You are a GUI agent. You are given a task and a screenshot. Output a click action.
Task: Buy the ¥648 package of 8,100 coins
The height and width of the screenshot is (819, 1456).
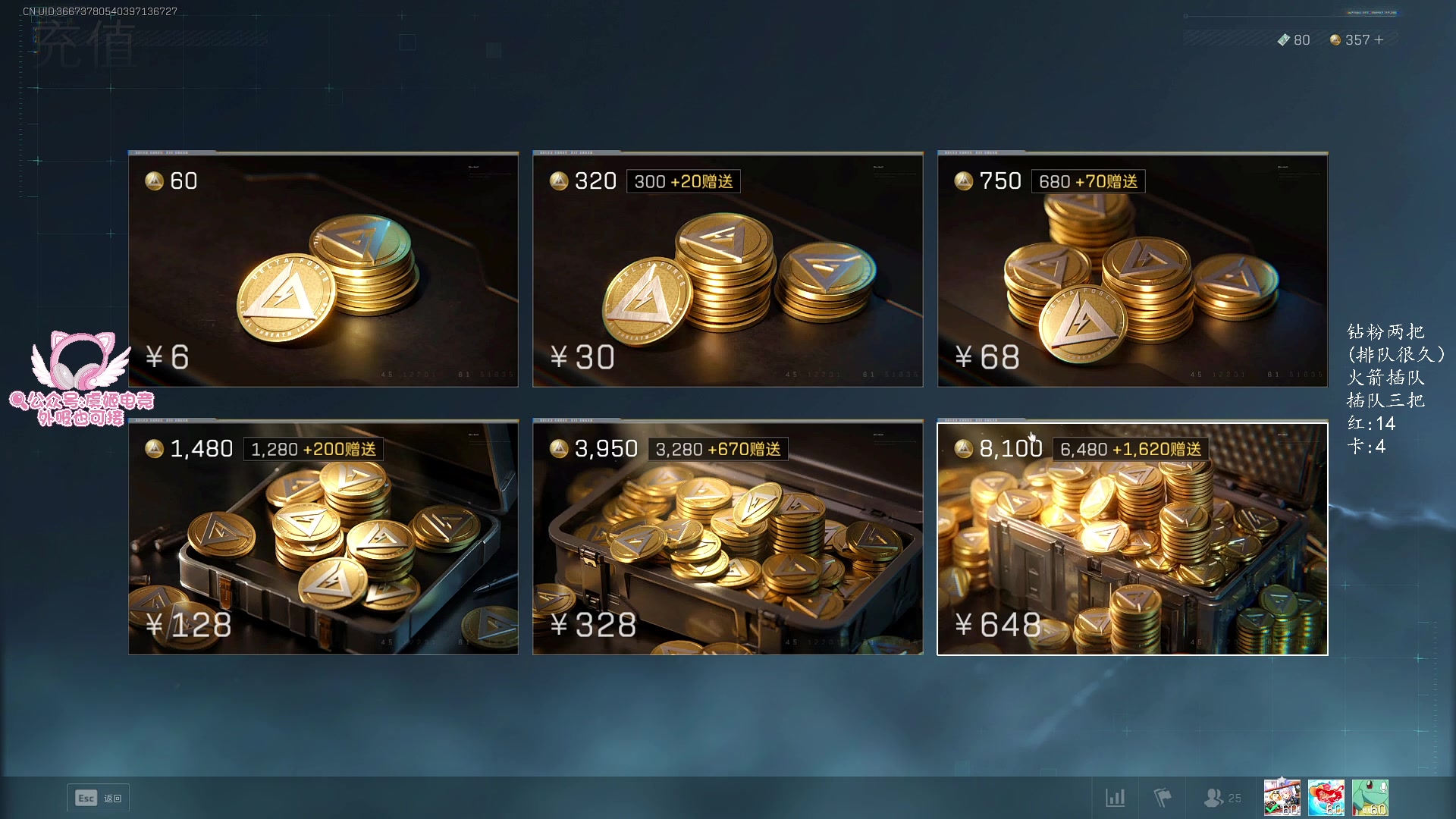click(1133, 537)
